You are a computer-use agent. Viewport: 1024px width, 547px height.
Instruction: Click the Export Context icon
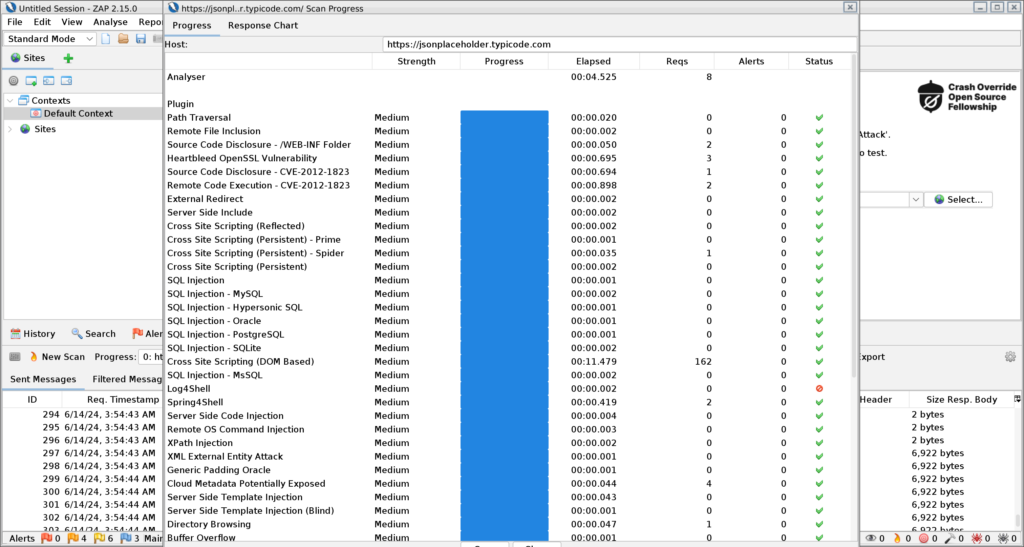[x=66, y=81]
